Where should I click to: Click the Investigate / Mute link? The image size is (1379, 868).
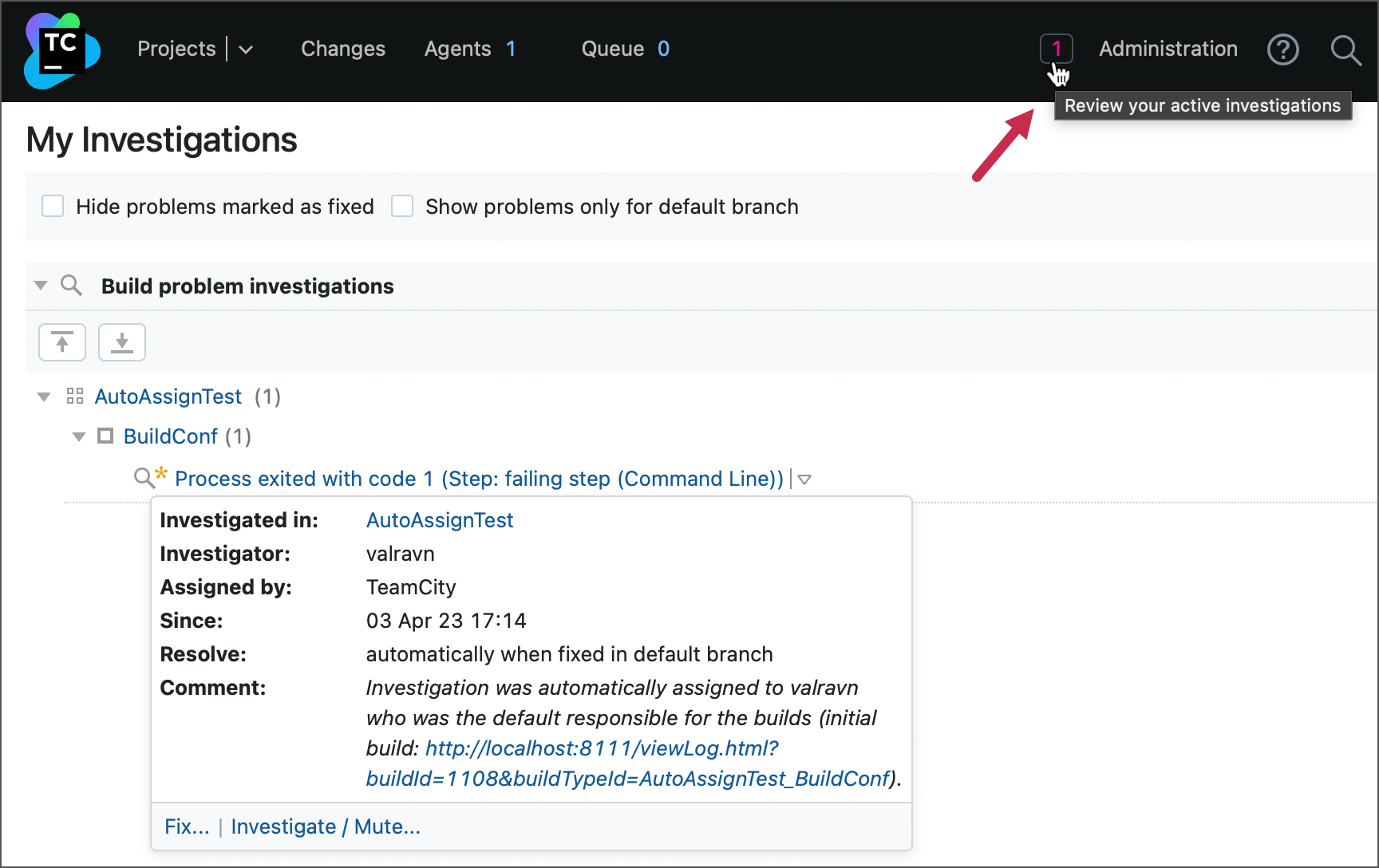pyautogui.click(x=326, y=827)
